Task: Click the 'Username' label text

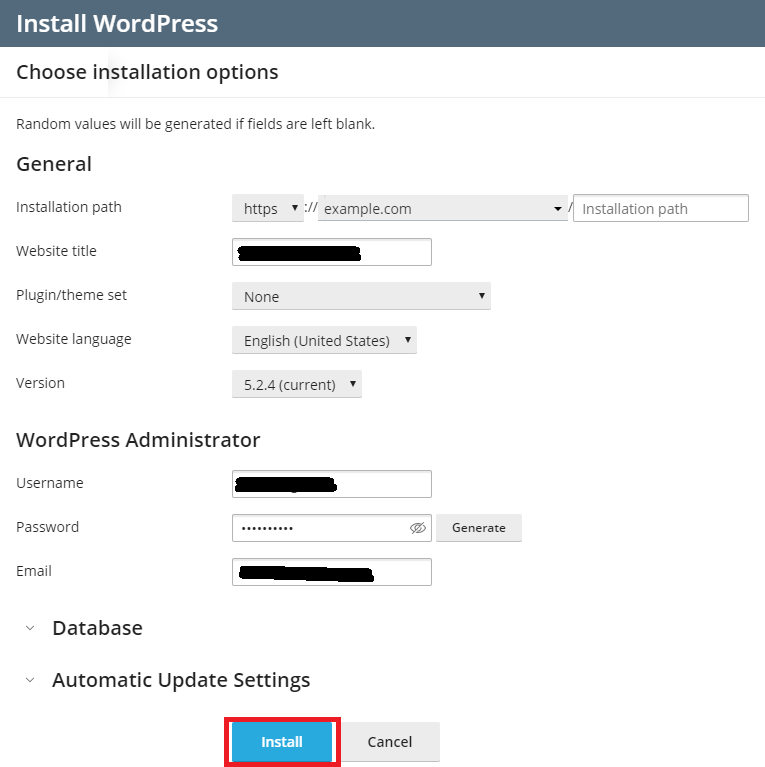Action: 50,483
